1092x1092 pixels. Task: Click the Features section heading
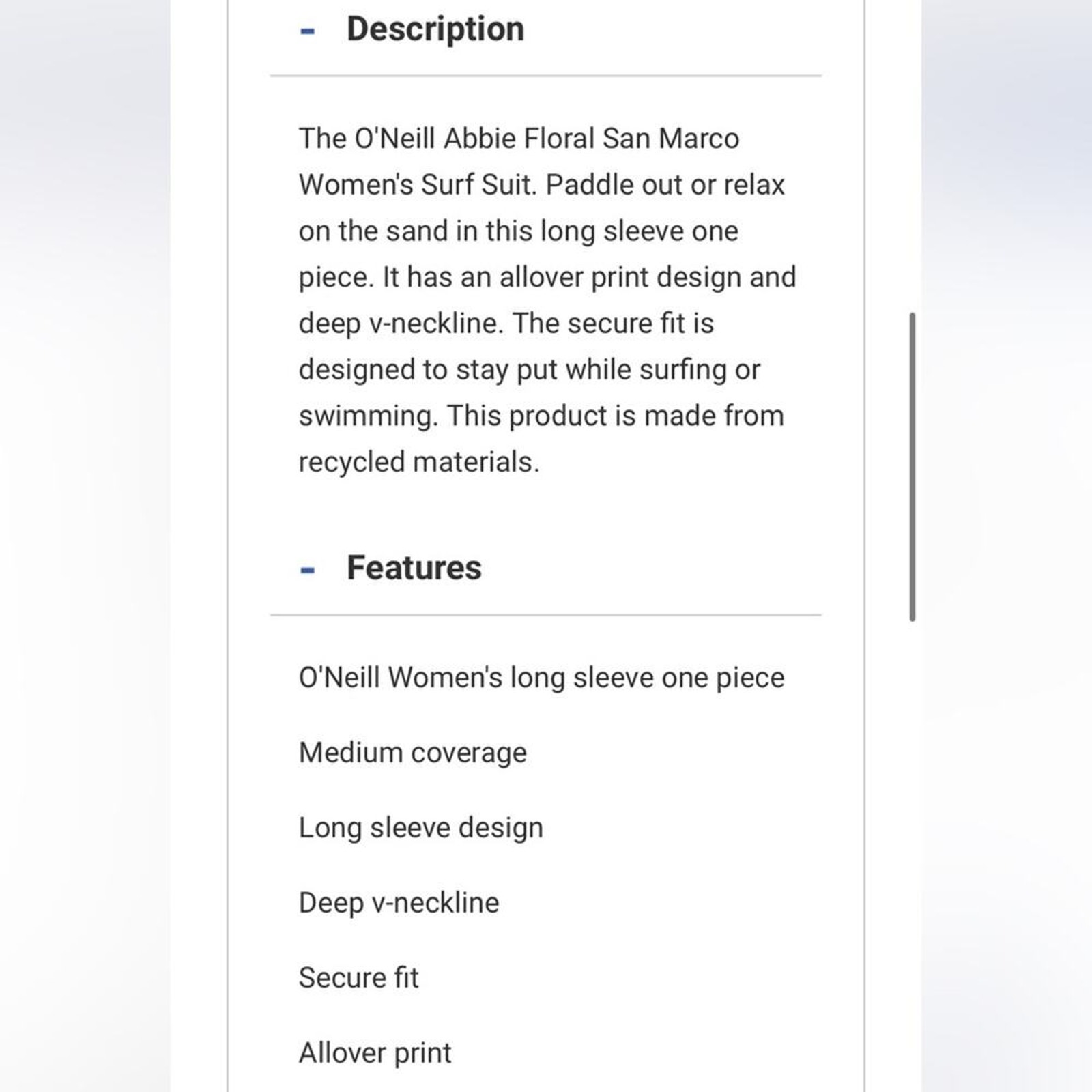tap(414, 568)
